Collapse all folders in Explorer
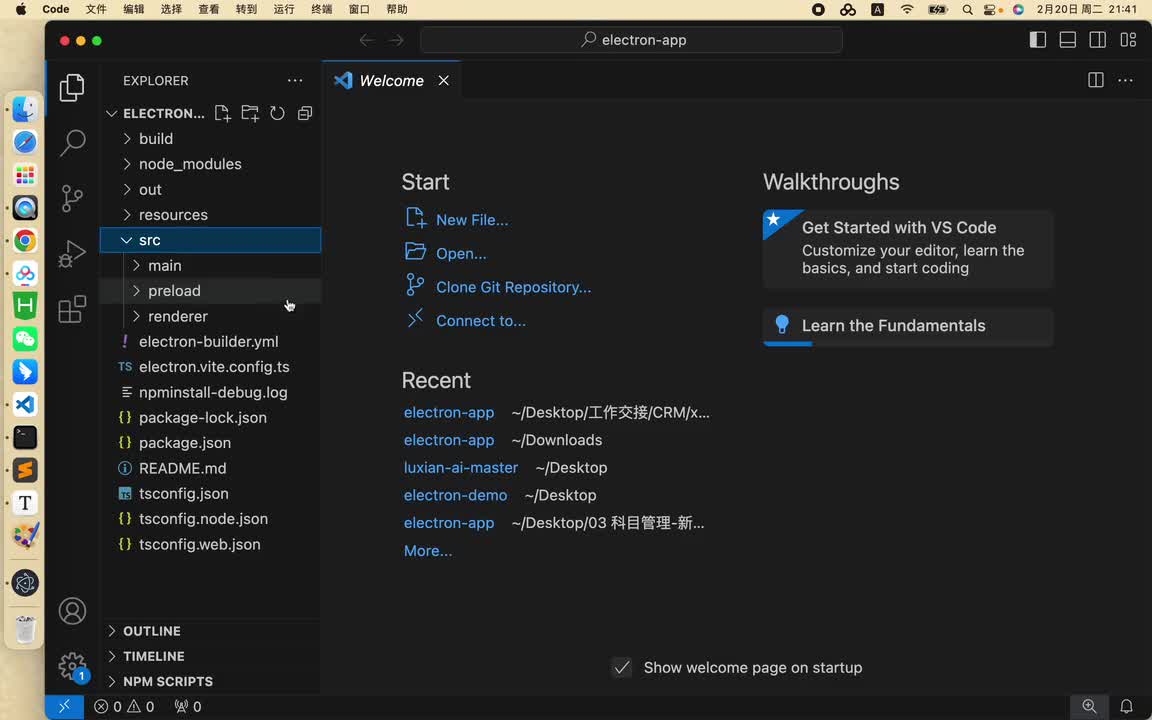Screen dimensions: 1152x720 click(305, 113)
